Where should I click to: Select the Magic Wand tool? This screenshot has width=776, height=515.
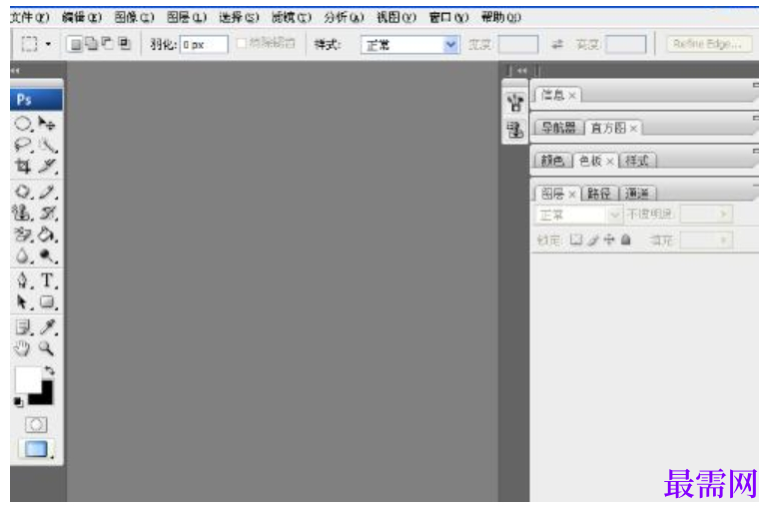pyautogui.click(x=48, y=145)
